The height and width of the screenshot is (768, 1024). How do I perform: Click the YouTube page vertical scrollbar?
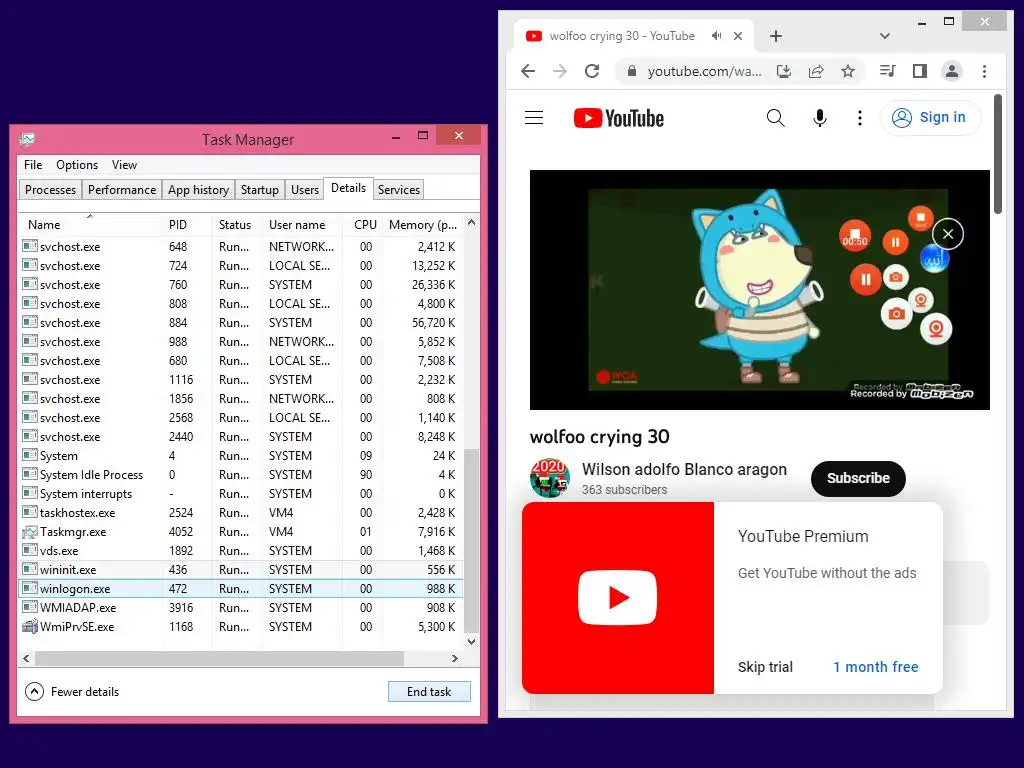[x=997, y=154]
